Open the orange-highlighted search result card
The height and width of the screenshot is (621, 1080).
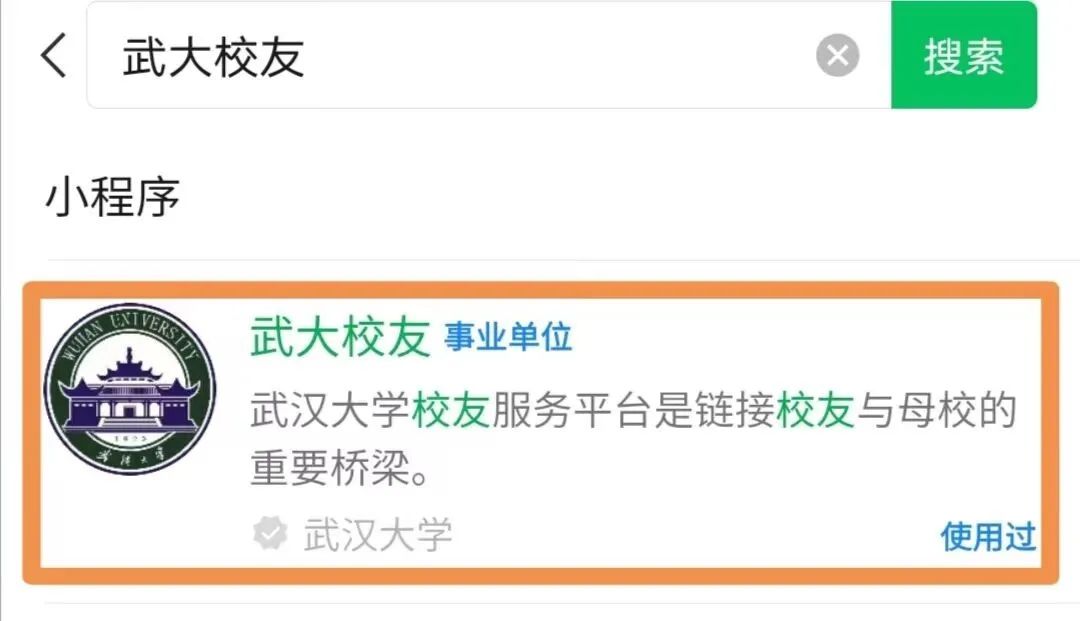click(541, 433)
